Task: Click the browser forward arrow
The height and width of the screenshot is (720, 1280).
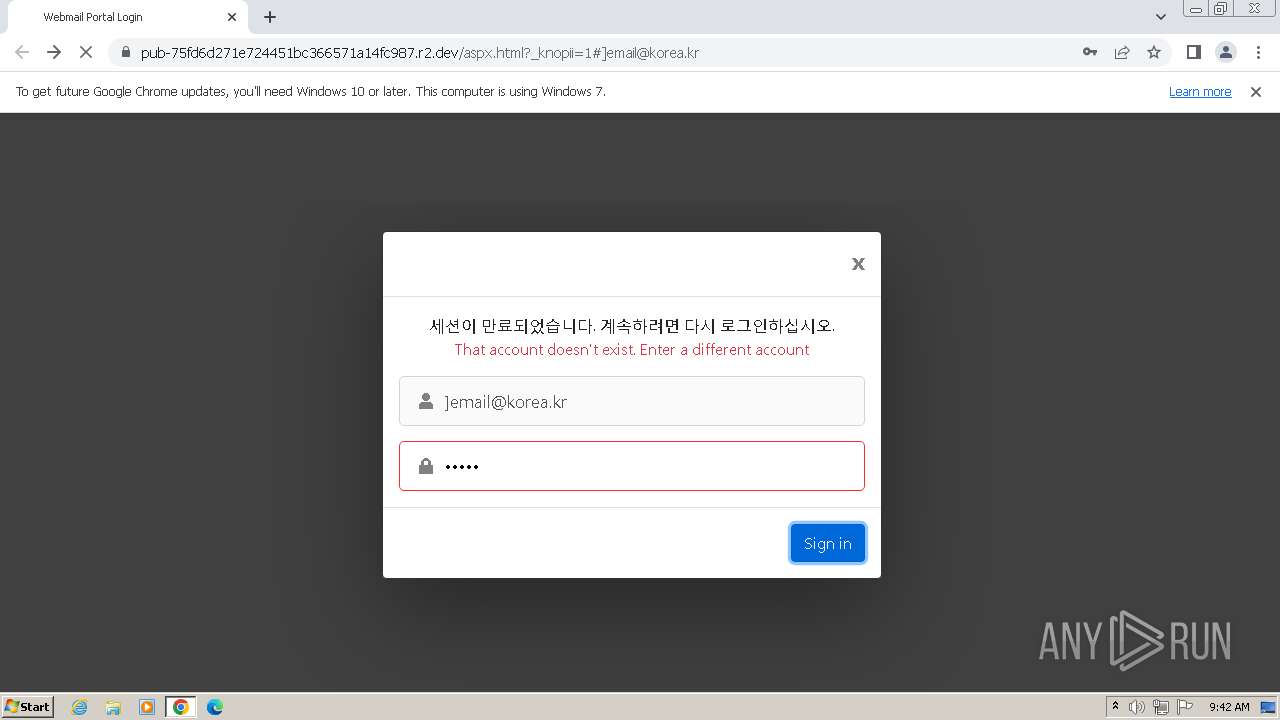Action: point(54,52)
